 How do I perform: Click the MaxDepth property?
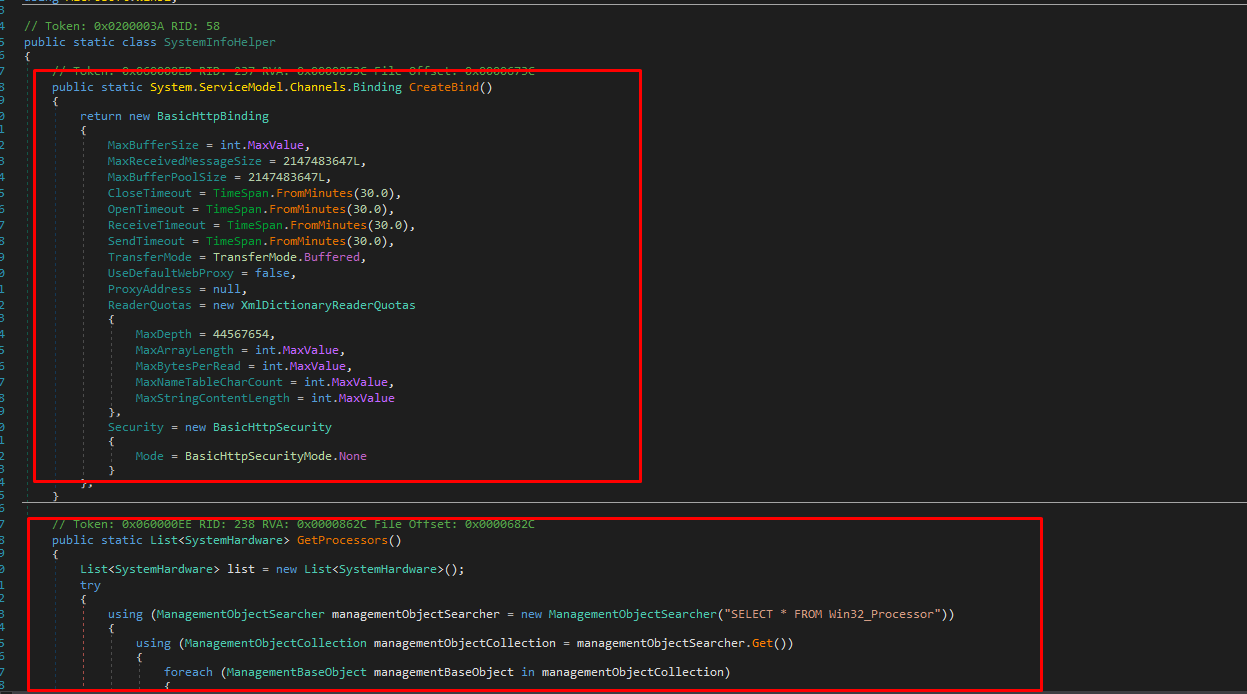(164, 334)
